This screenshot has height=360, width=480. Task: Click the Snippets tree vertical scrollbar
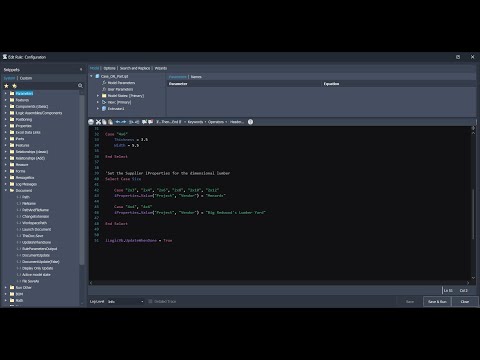[x=82, y=180]
